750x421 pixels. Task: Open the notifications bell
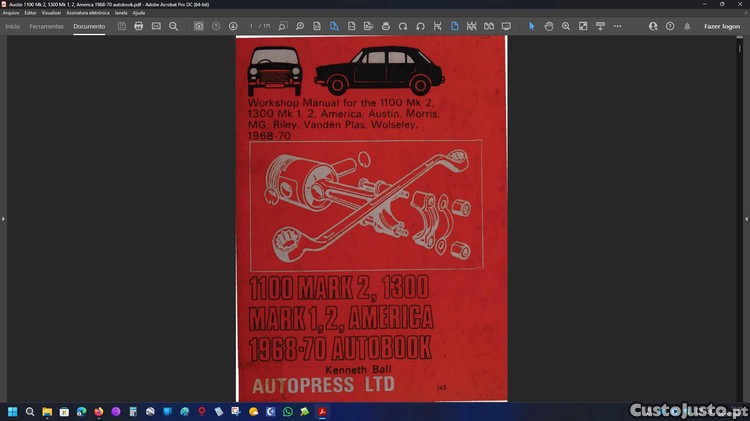687,26
